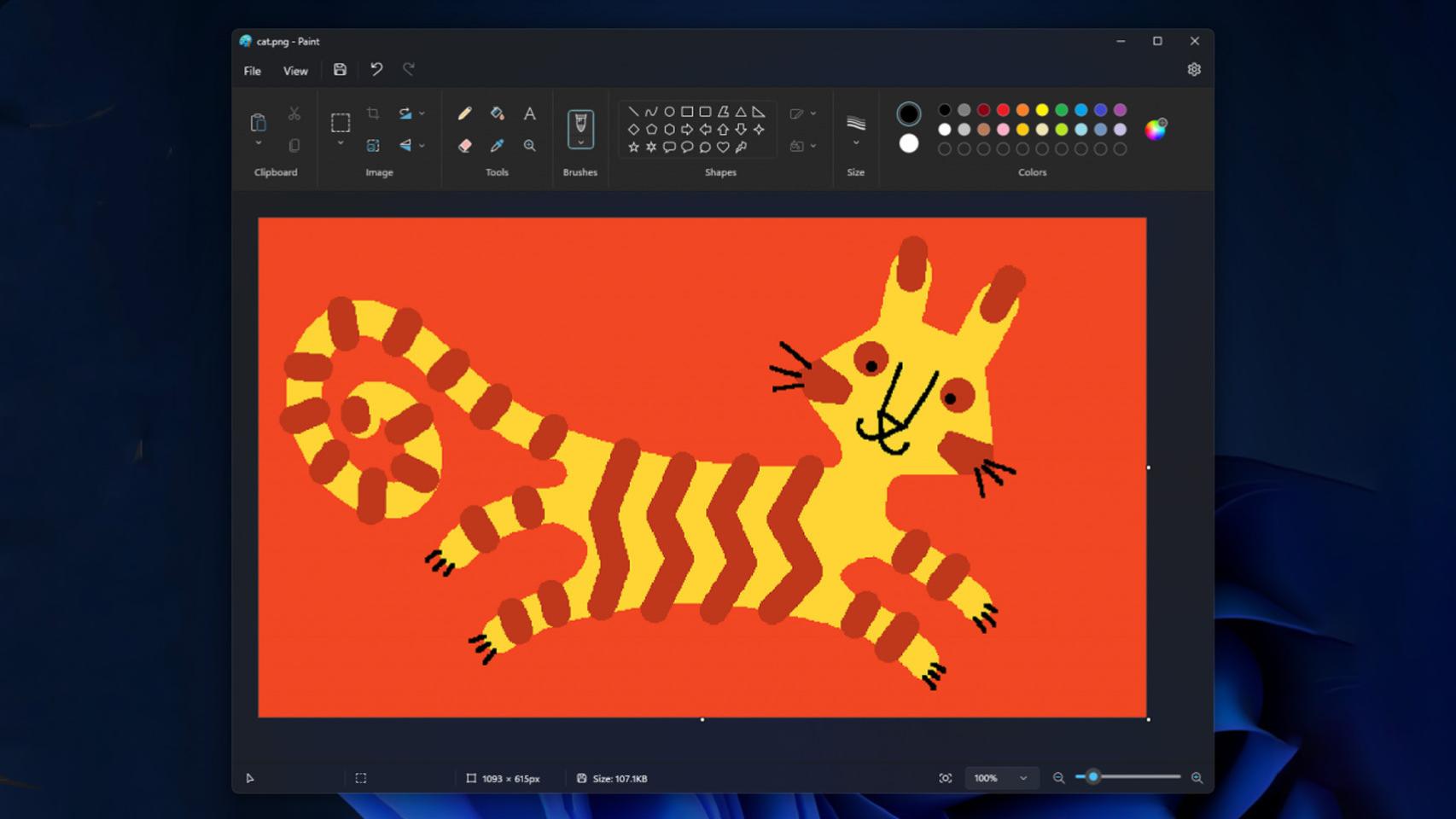Select the Pentagon shape

(651, 130)
